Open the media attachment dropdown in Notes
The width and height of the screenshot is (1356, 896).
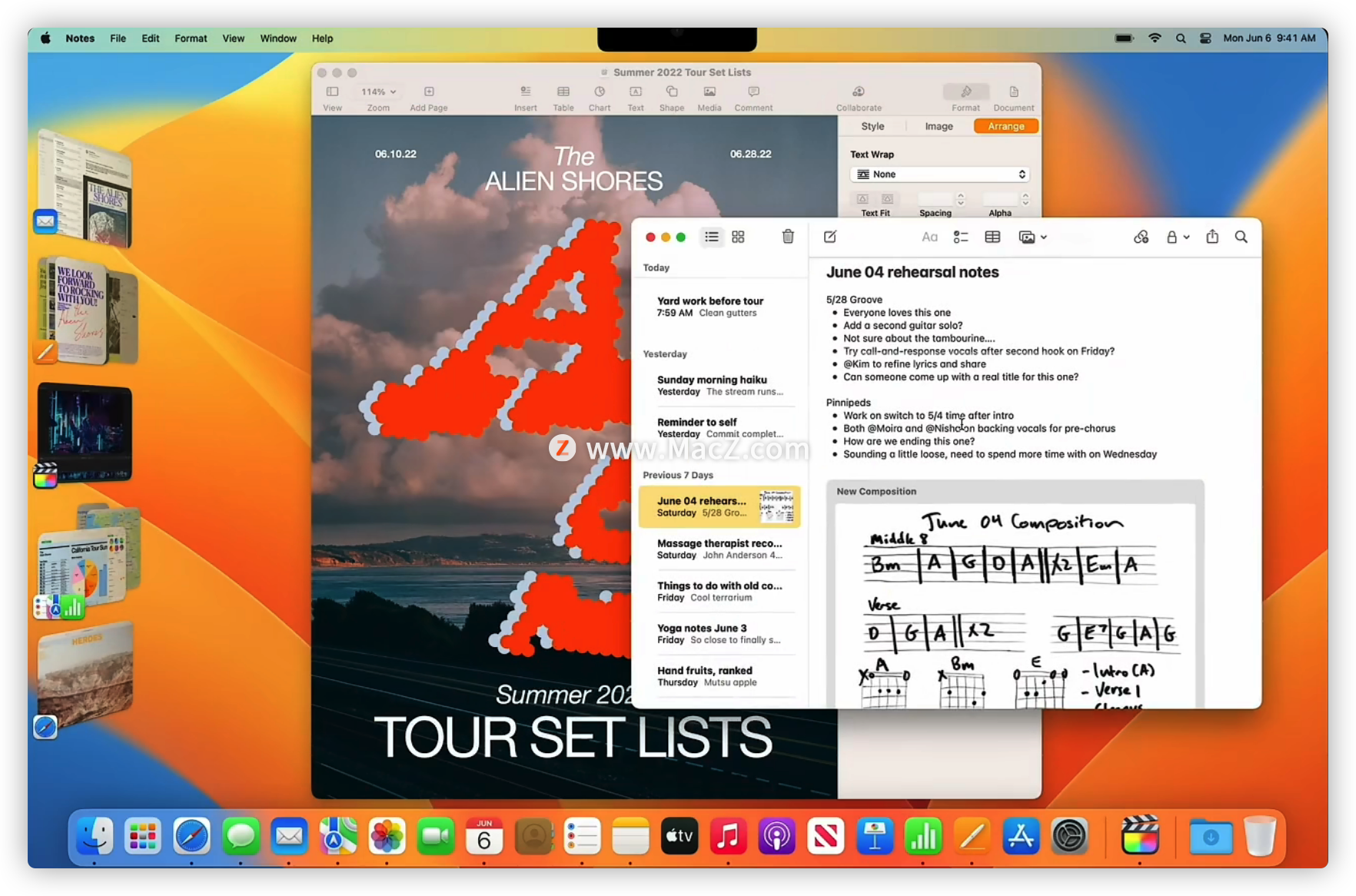point(1032,237)
